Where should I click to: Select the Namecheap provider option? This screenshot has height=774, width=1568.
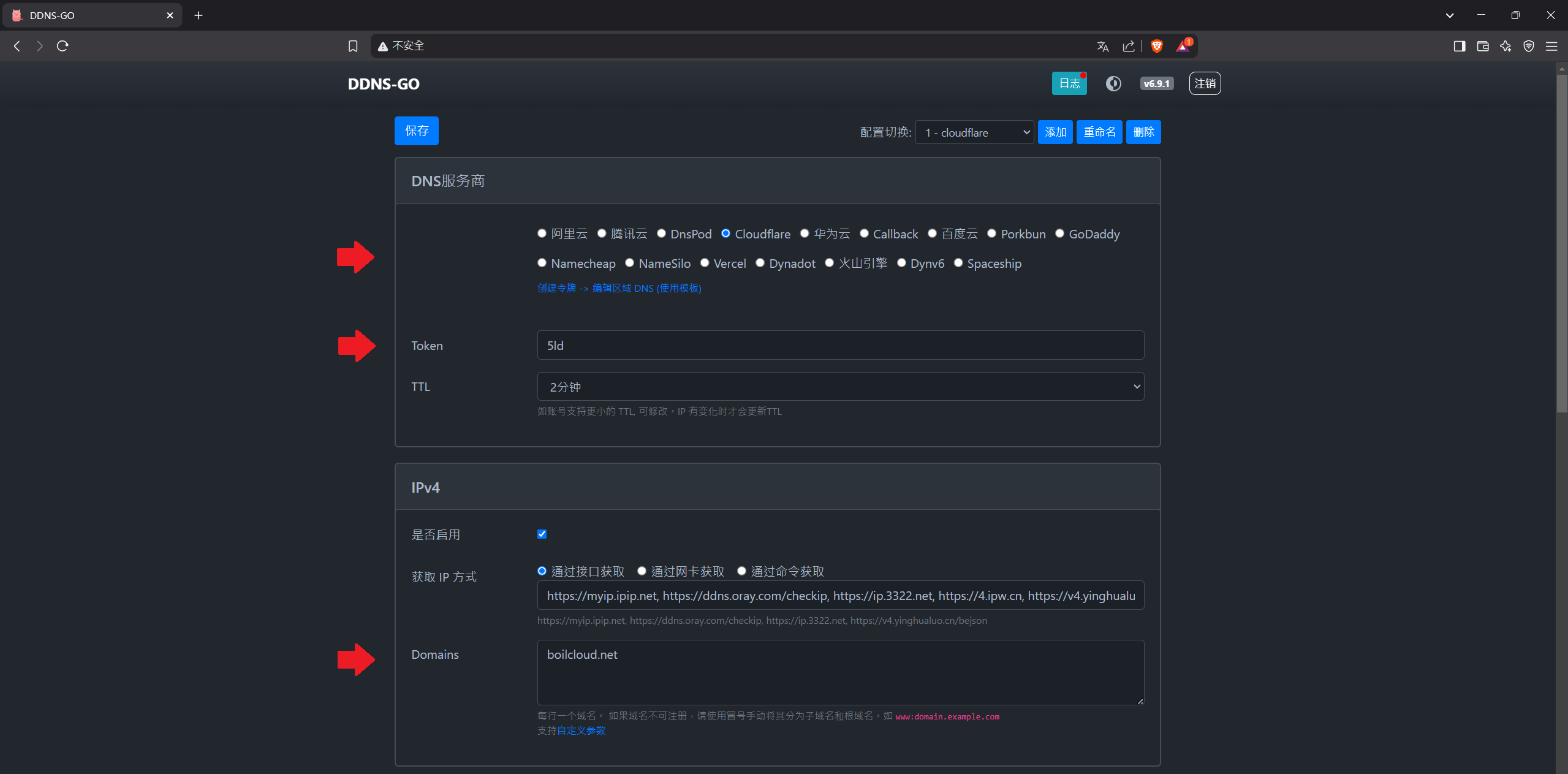(x=542, y=263)
